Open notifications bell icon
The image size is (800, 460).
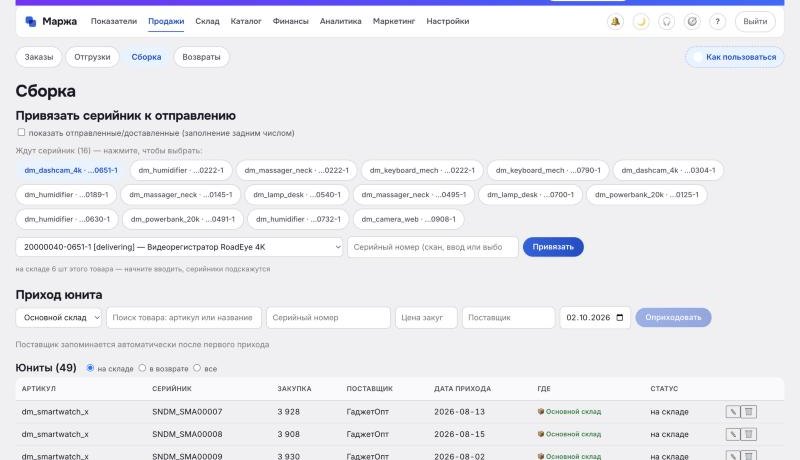(615, 21)
